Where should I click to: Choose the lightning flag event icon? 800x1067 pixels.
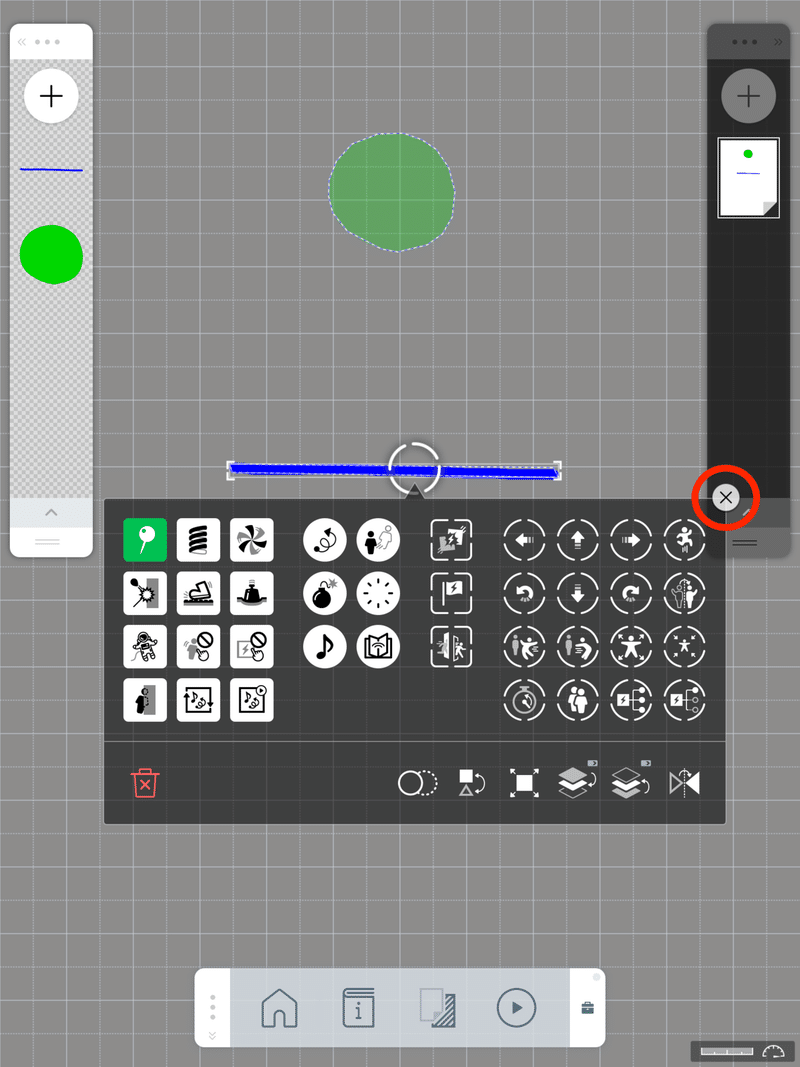451,593
